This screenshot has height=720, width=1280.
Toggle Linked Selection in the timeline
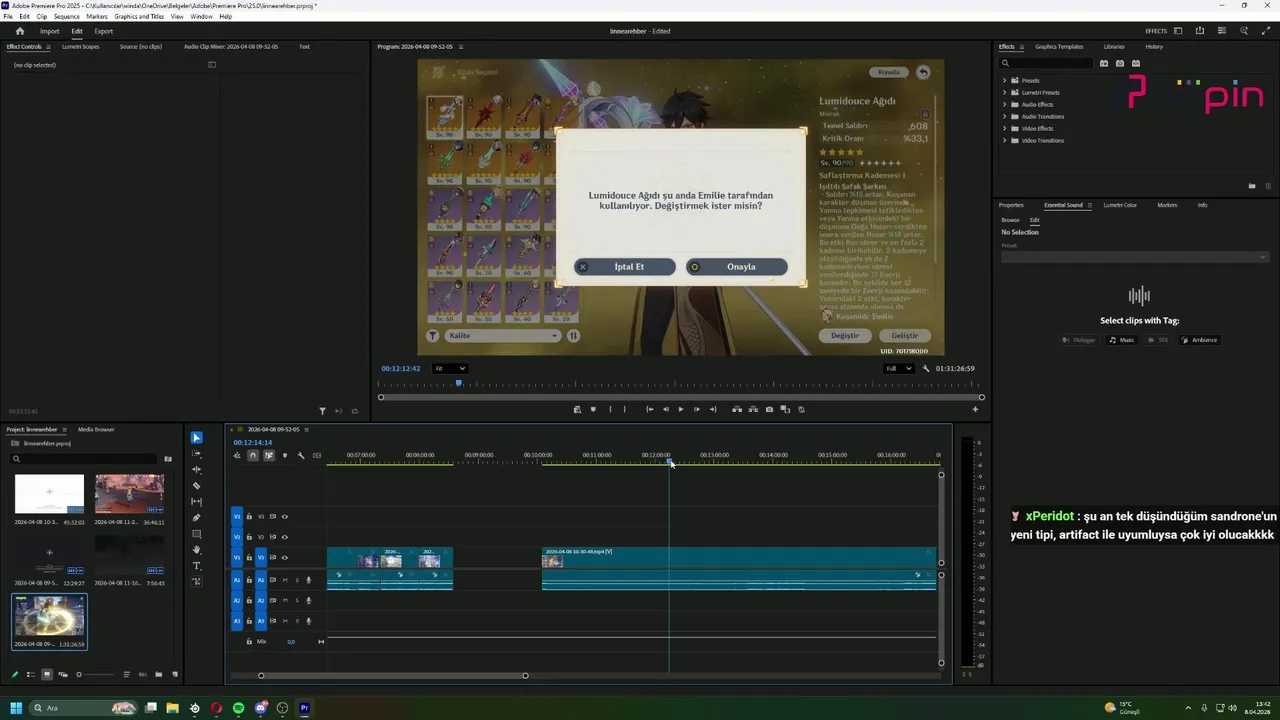point(269,456)
